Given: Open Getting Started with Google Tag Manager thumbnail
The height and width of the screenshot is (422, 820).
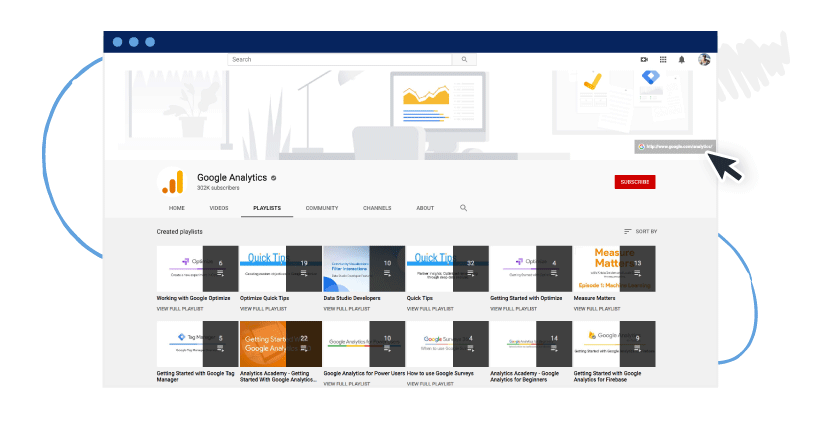Looking at the screenshot, I should coord(197,344).
